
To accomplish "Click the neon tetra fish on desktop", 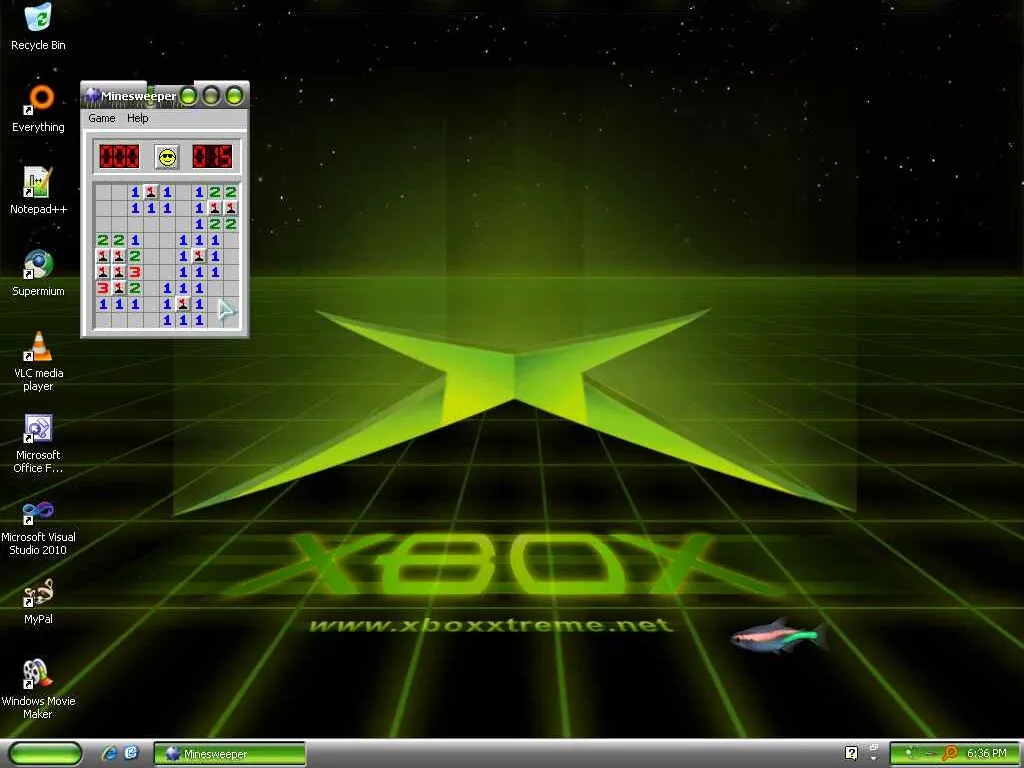I will pos(778,636).
